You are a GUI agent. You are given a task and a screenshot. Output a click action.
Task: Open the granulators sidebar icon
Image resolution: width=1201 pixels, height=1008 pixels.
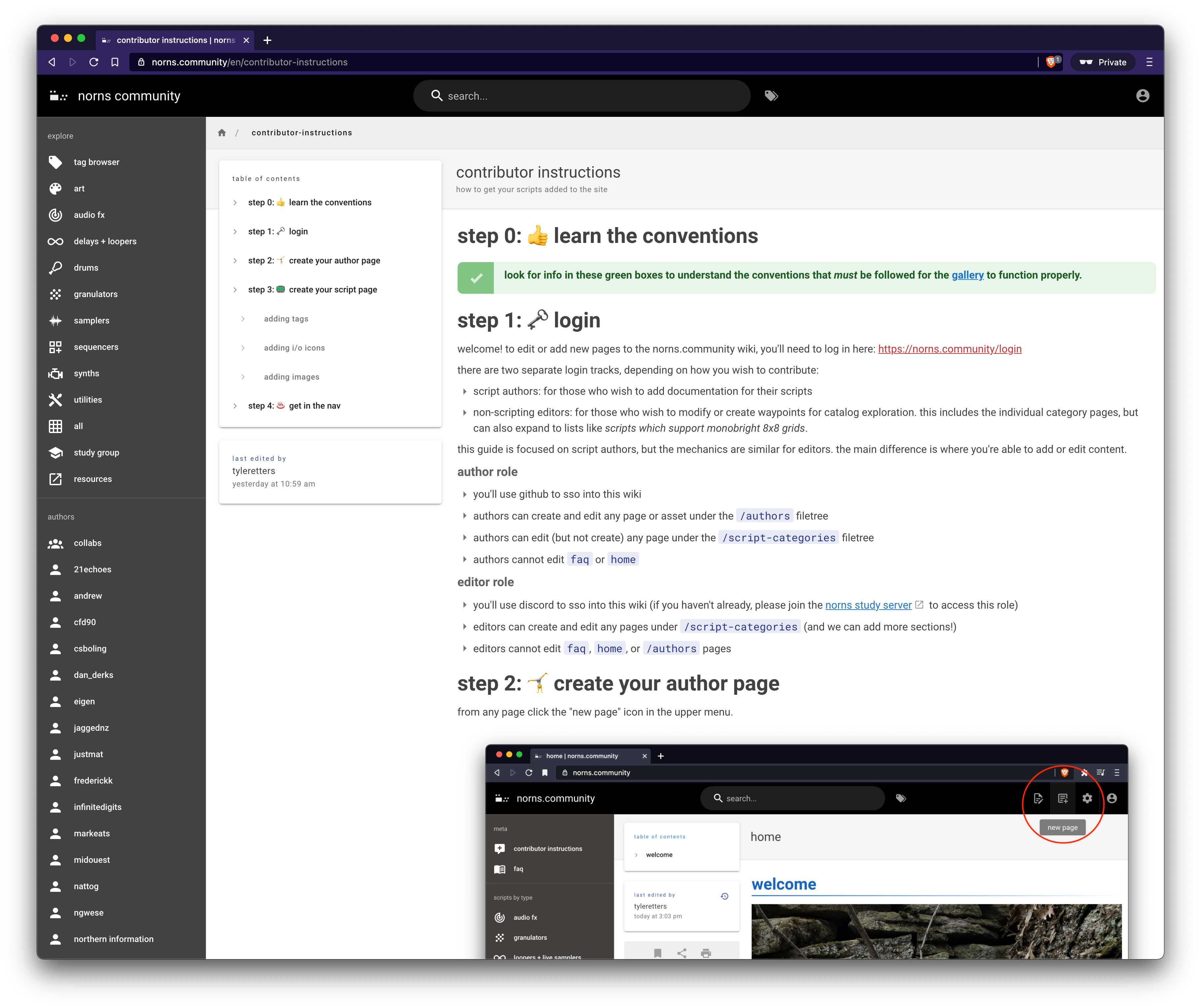(x=55, y=294)
